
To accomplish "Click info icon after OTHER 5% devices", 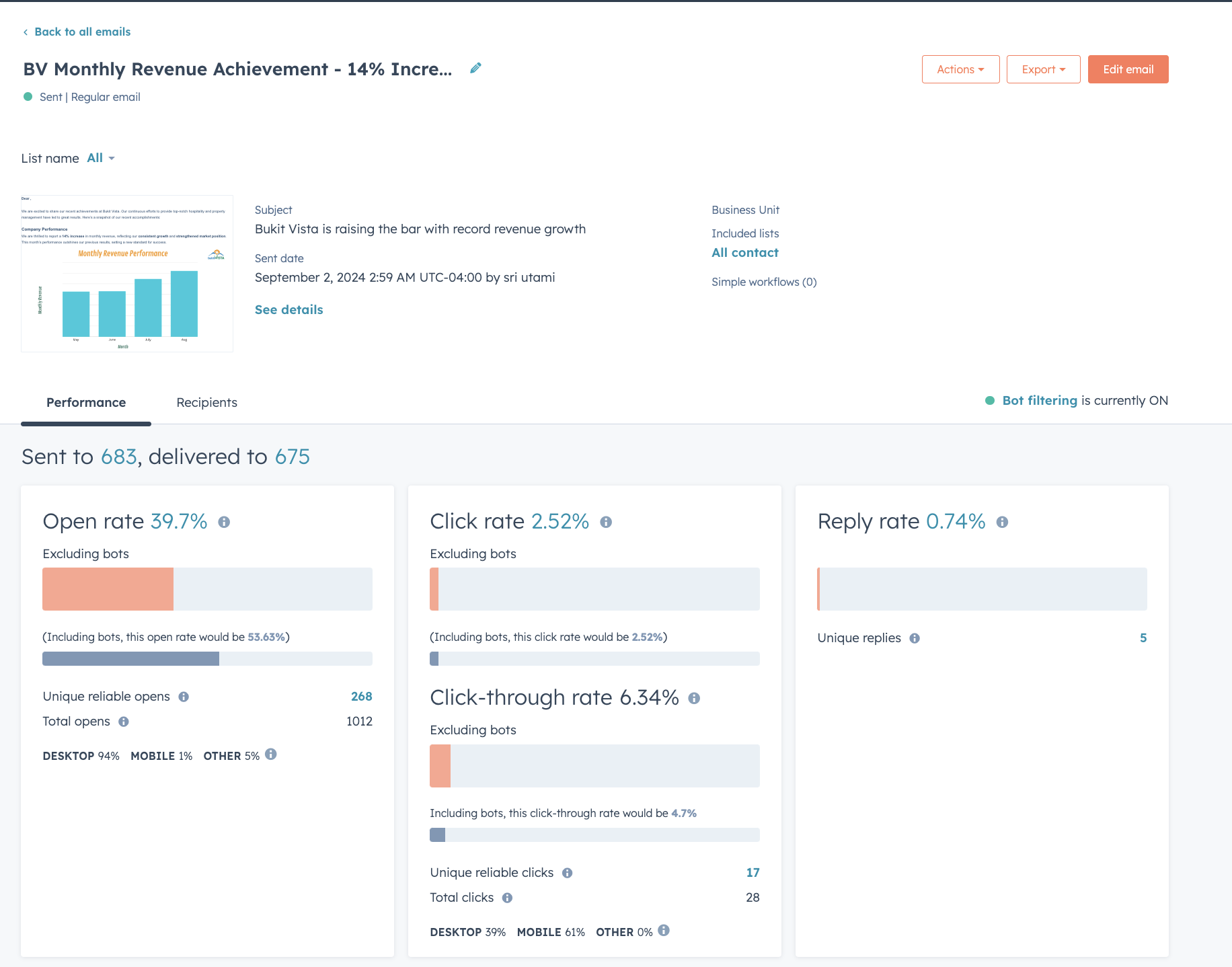I will coord(271,755).
